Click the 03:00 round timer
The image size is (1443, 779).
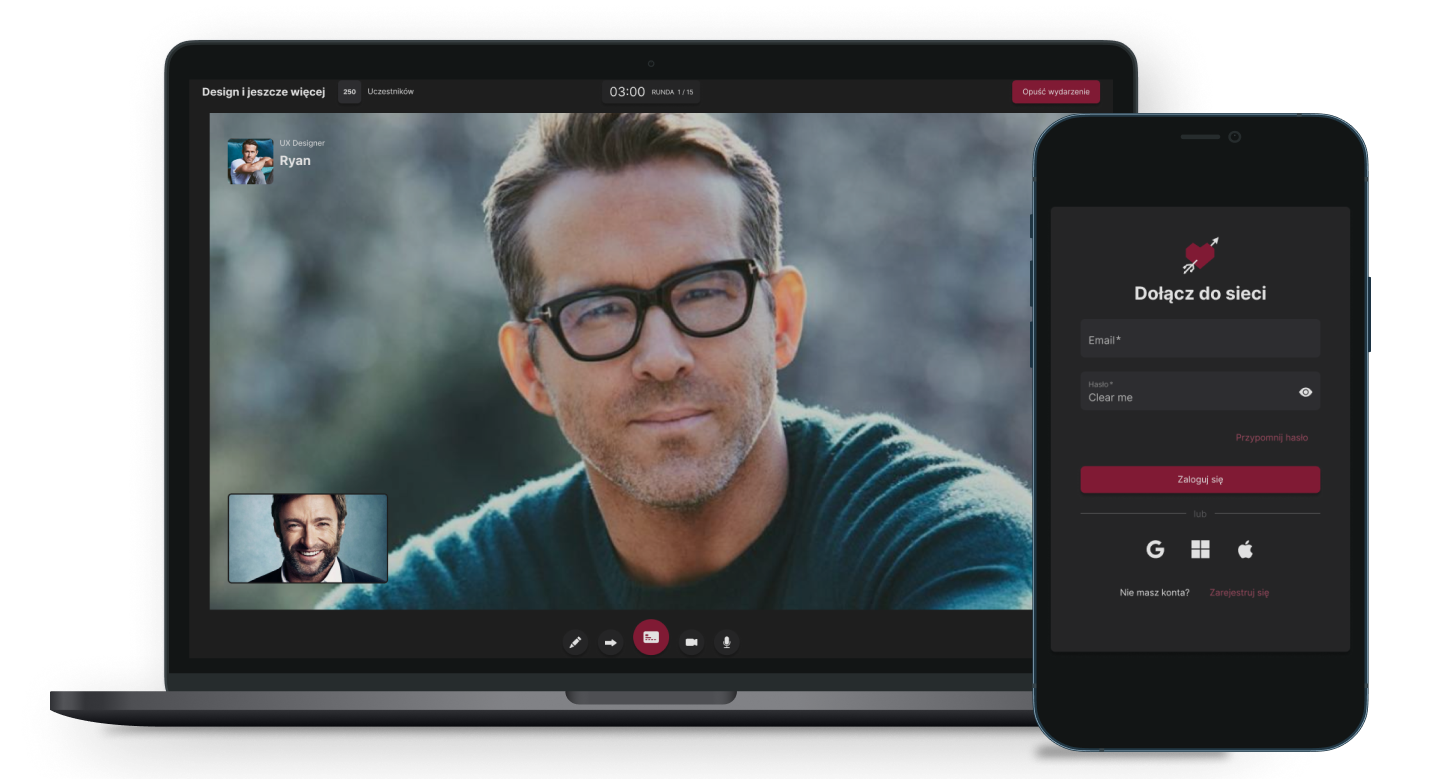click(x=627, y=92)
